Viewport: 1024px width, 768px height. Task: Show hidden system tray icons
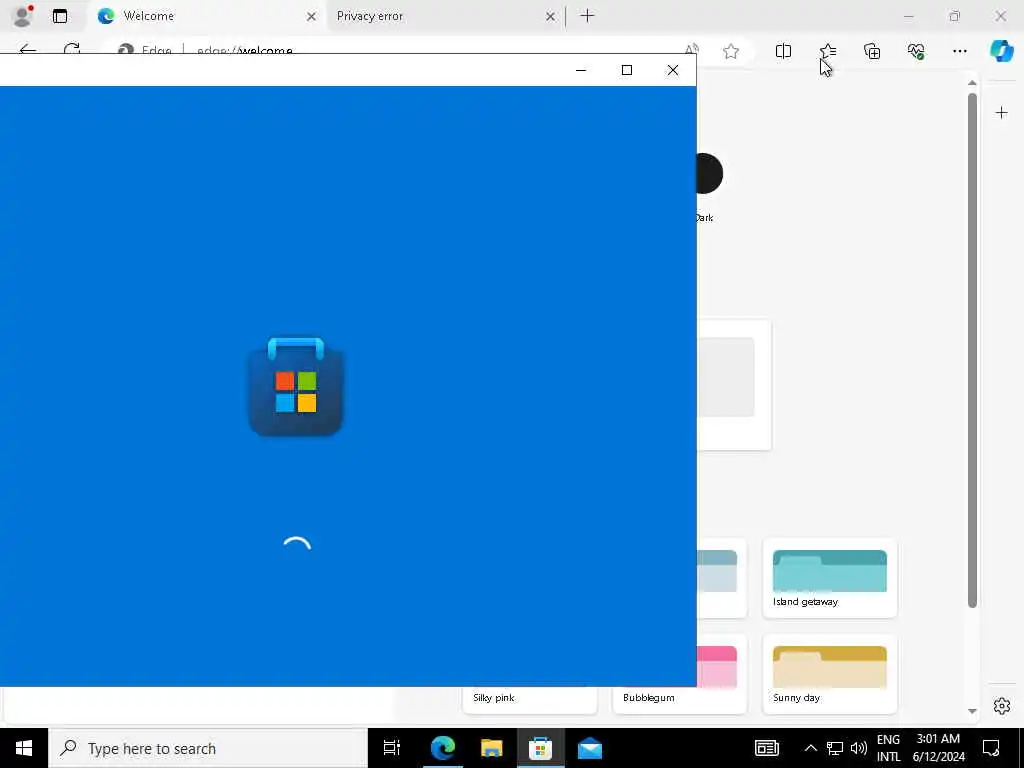point(810,748)
